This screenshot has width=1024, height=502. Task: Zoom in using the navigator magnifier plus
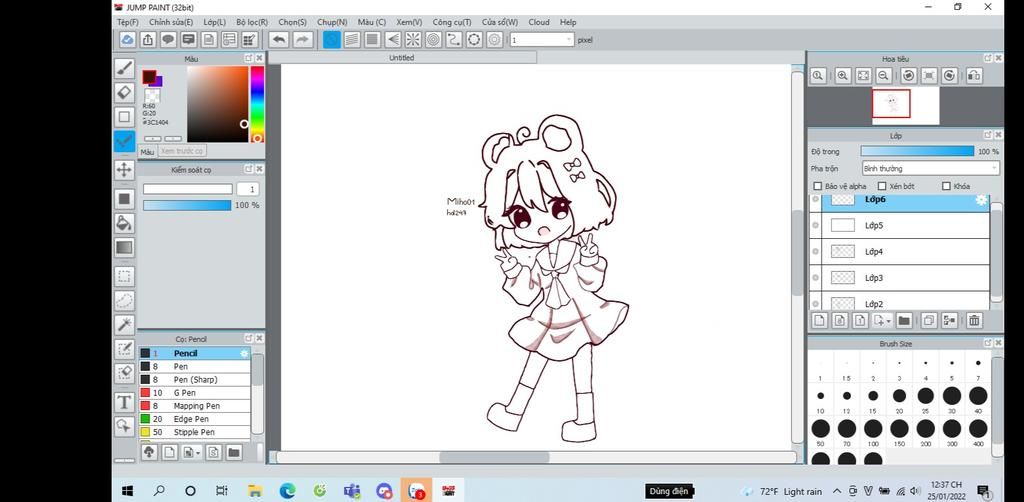(843, 76)
